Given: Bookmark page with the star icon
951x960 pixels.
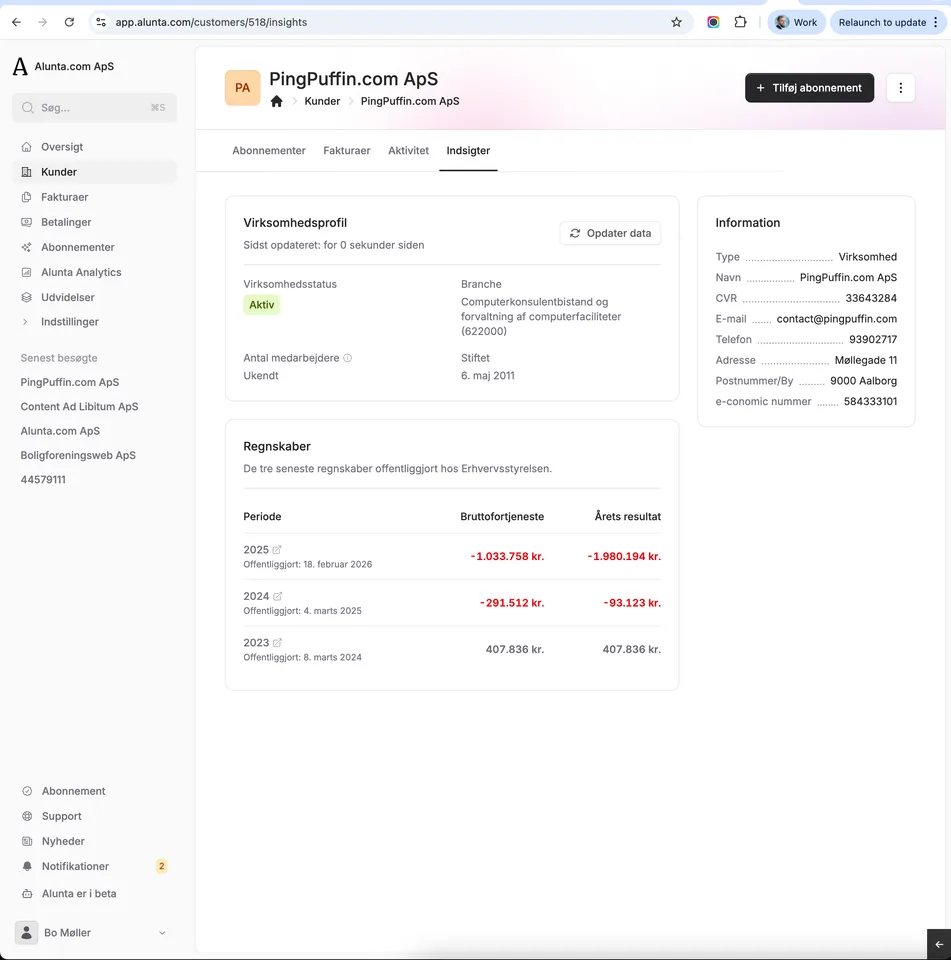Looking at the screenshot, I should pyautogui.click(x=676, y=22).
